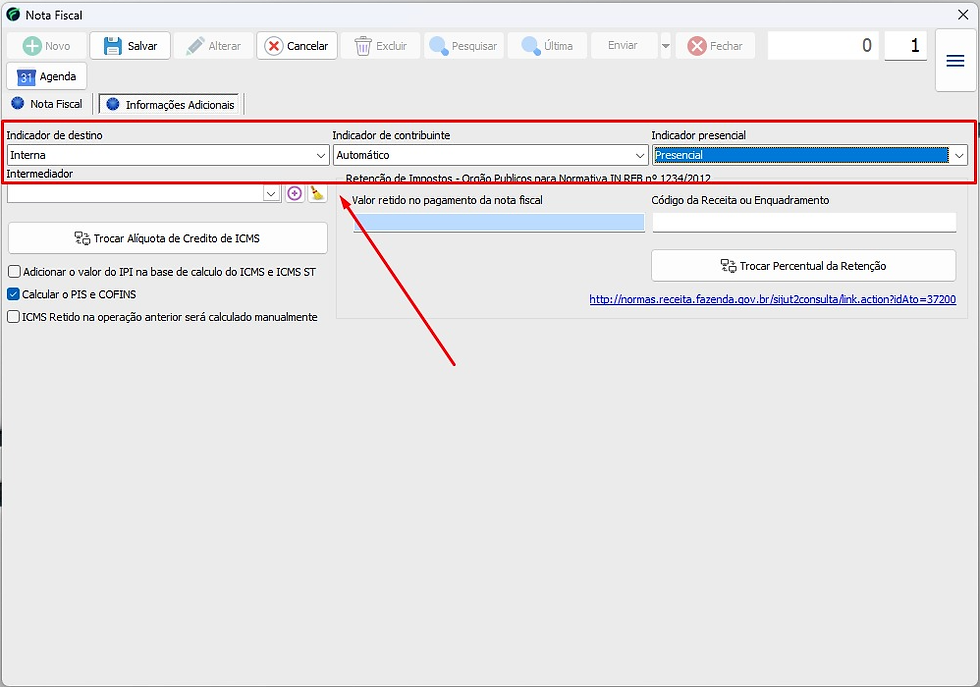Clear Intermediador with the broom icon
This screenshot has height=687, width=980.
click(x=318, y=193)
